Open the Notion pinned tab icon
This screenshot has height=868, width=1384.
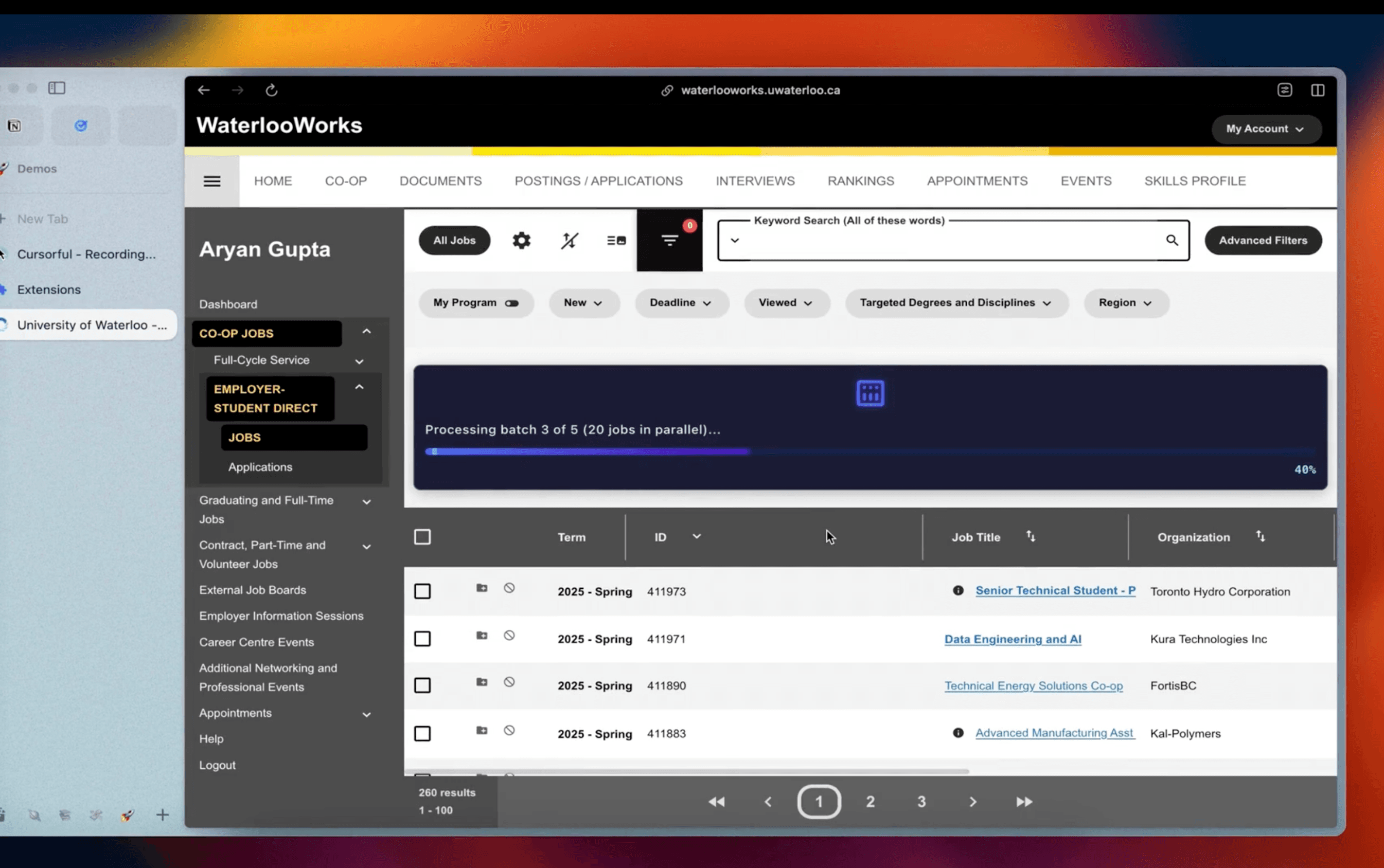point(14,125)
